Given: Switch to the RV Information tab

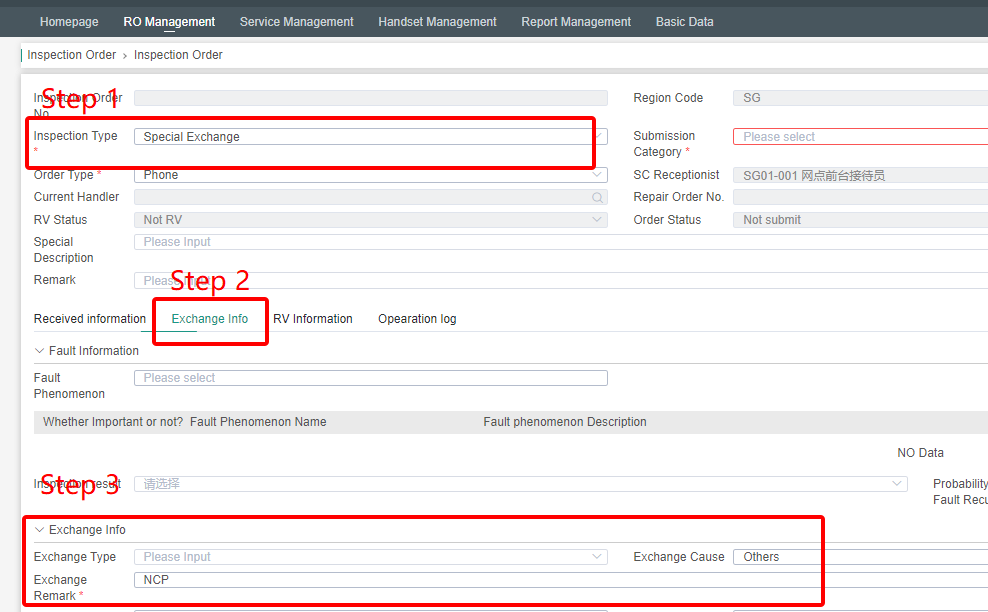Looking at the screenshot, I should [x=313, y=319].
